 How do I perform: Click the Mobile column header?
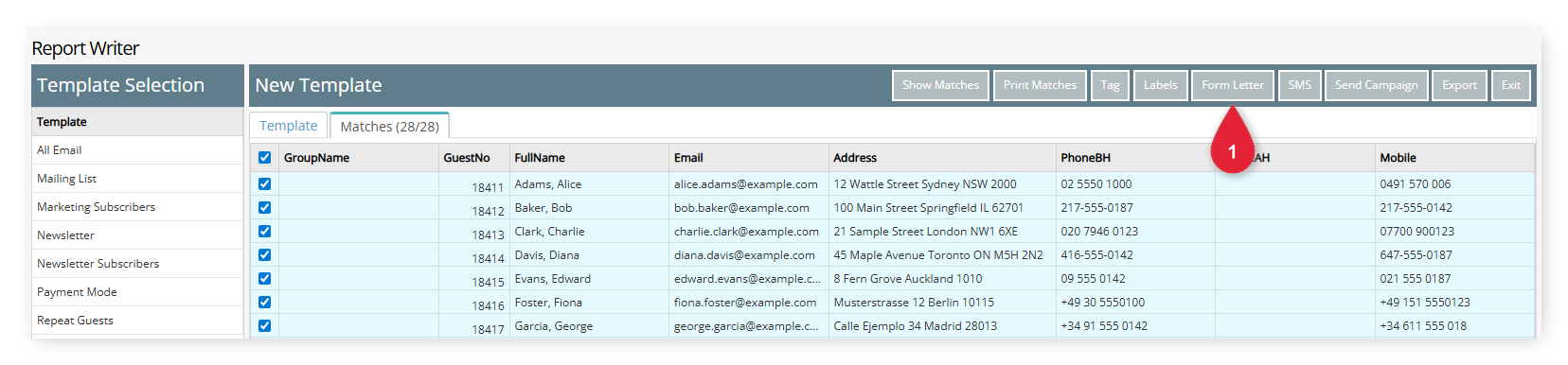click(1453, 158)
